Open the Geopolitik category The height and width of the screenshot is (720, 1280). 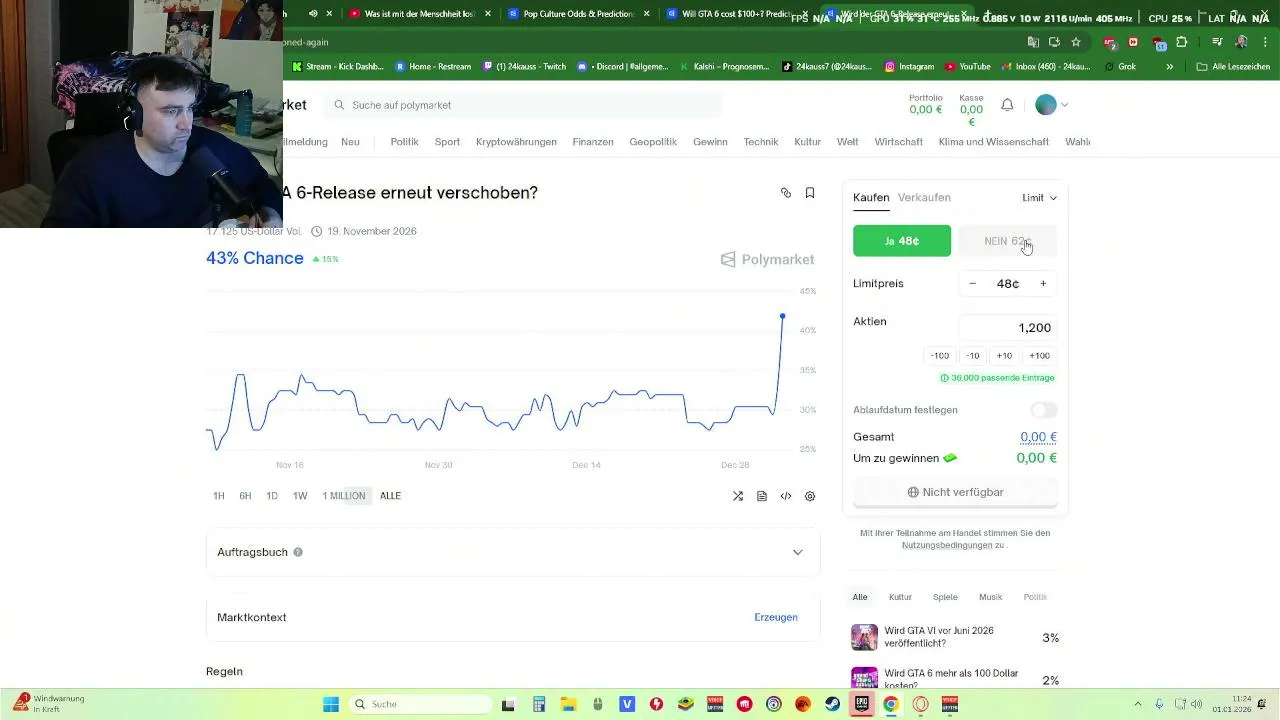653,142
